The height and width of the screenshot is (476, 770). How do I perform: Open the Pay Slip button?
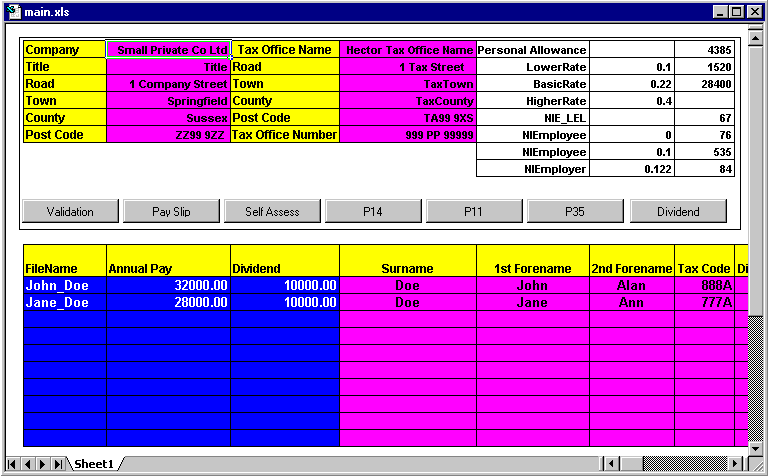pos(171,211)
